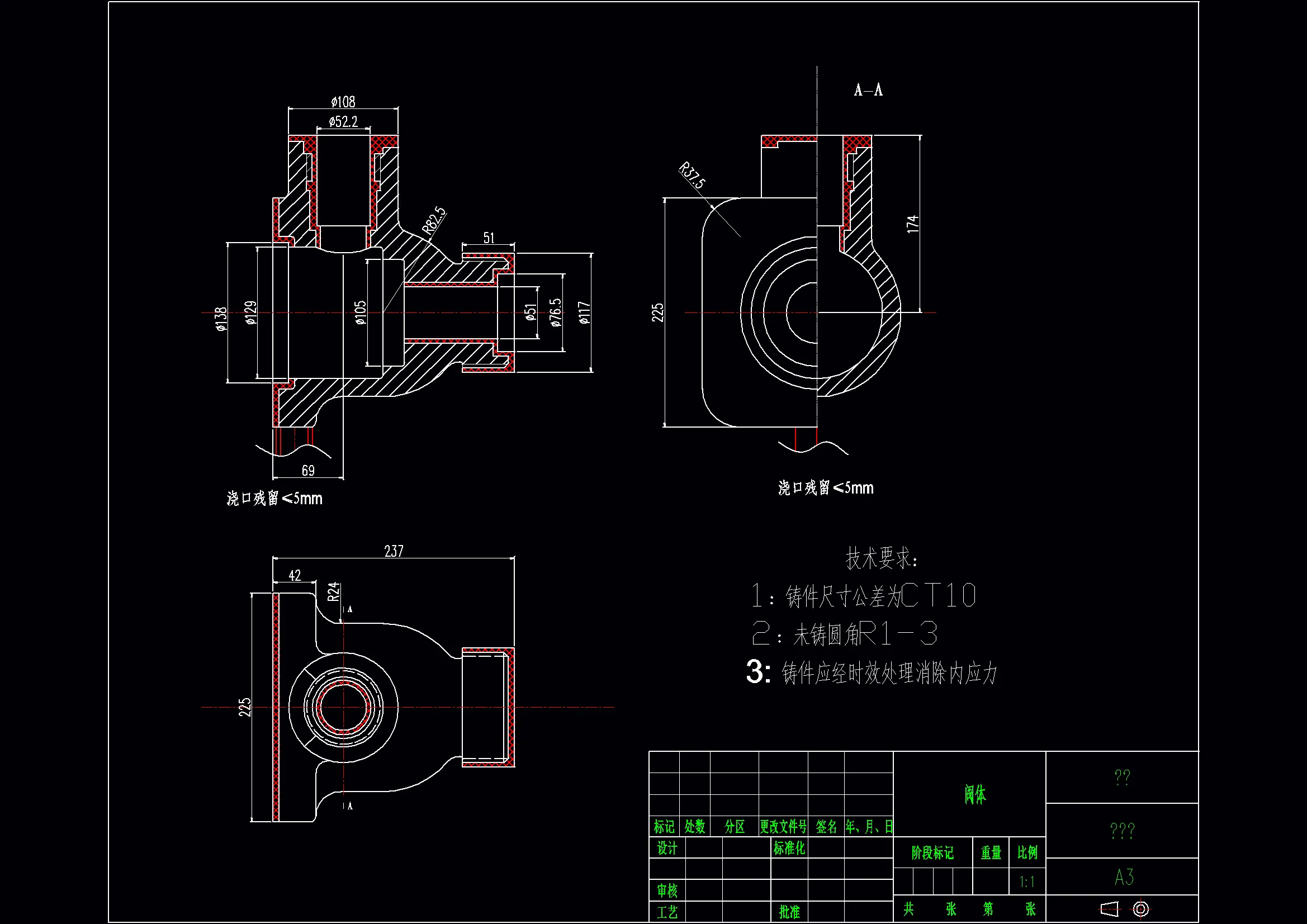
Task: Click the ø108 diameter dimension text
Action: tap(343, 102)
